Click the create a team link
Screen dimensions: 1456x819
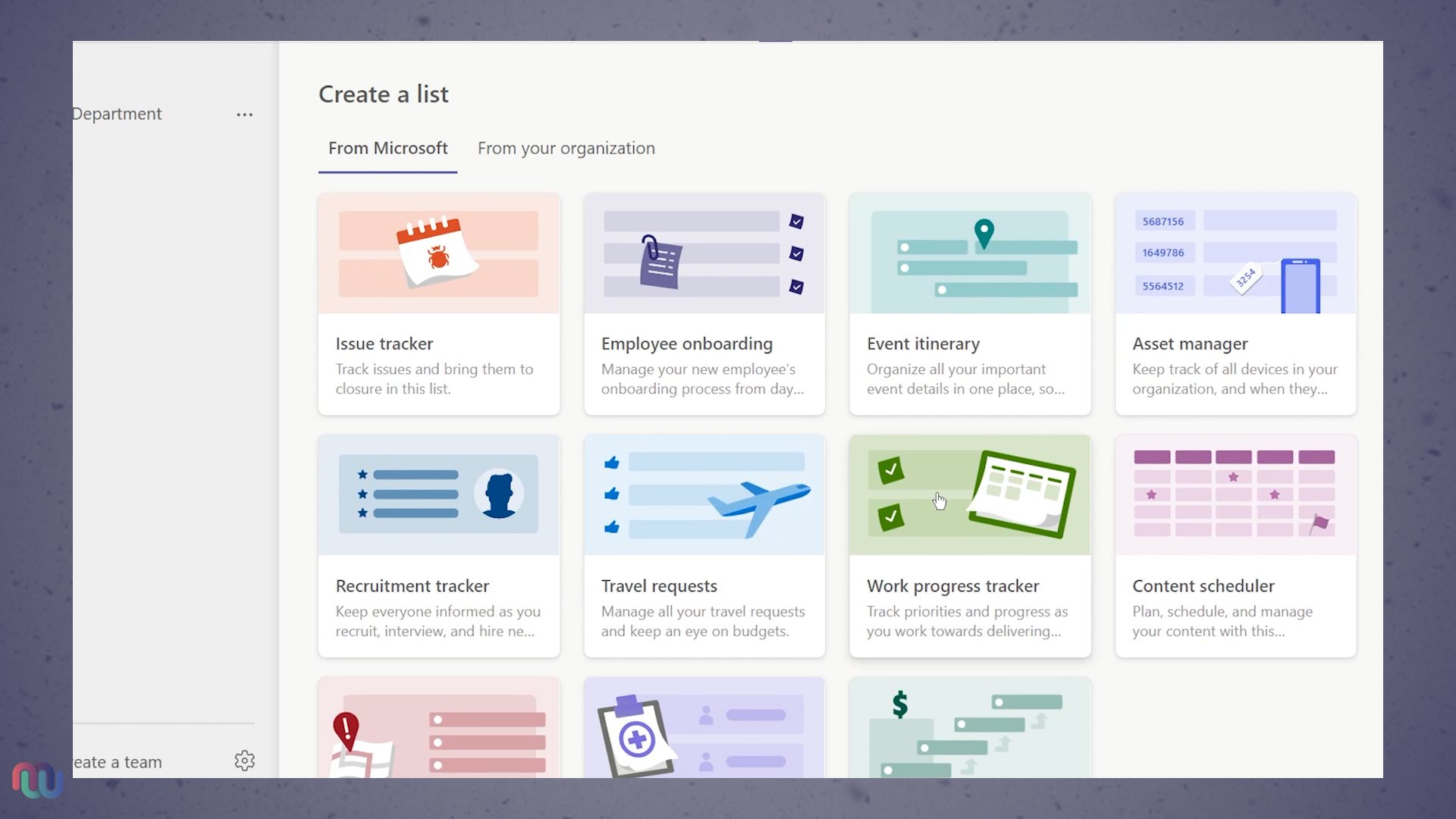(x=118, y=761)
